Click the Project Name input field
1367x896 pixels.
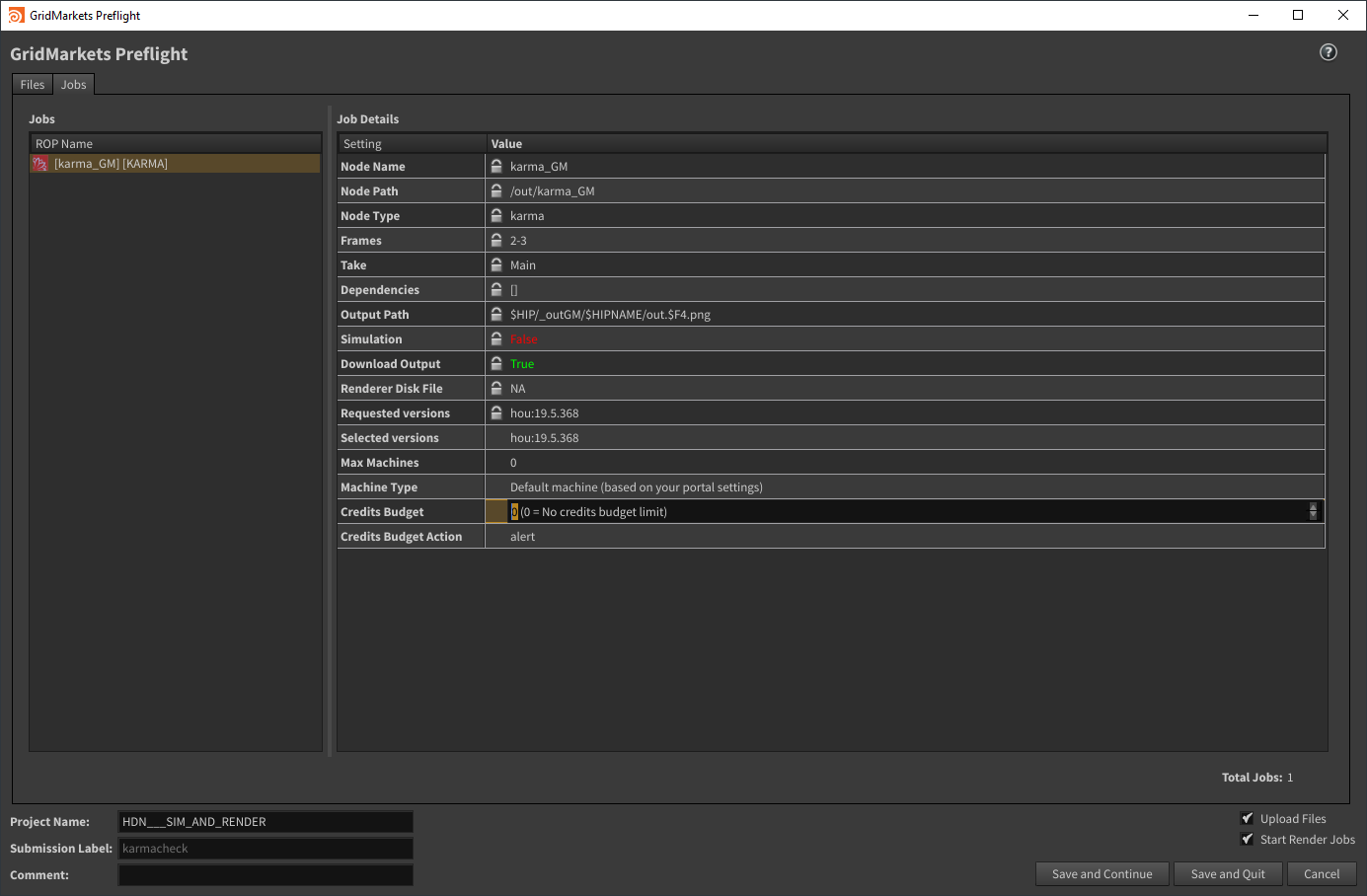click(266, 822)
